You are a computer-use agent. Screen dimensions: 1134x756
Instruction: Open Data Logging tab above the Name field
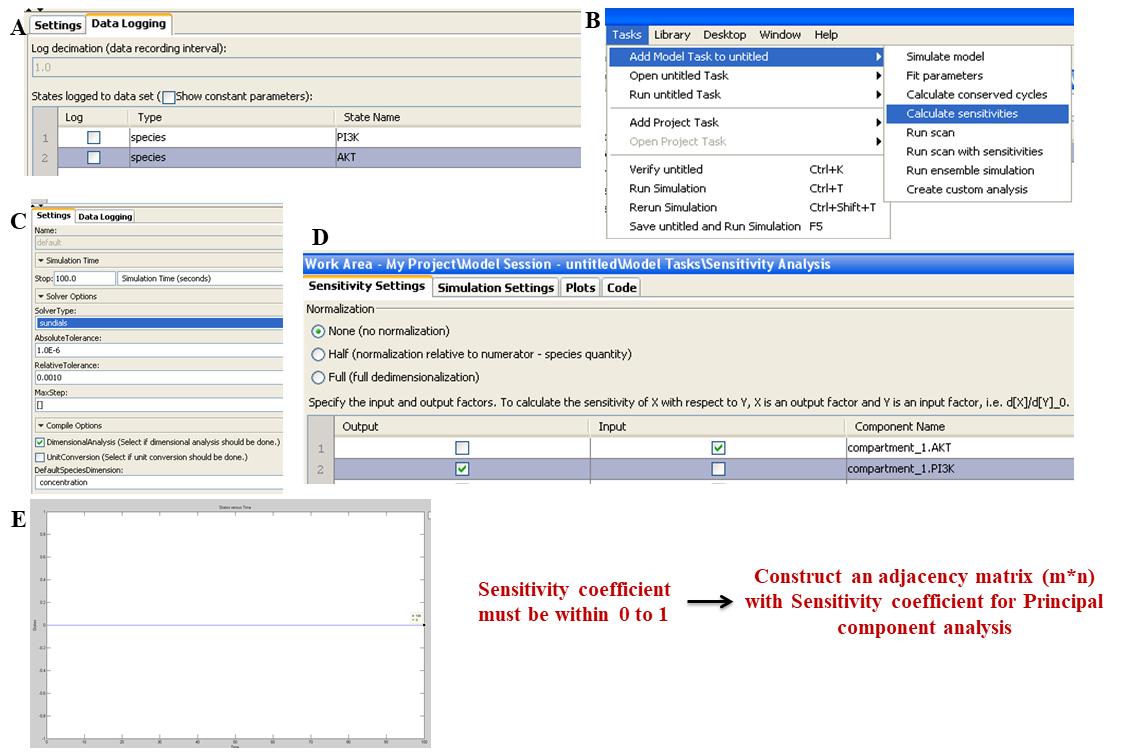106,216
